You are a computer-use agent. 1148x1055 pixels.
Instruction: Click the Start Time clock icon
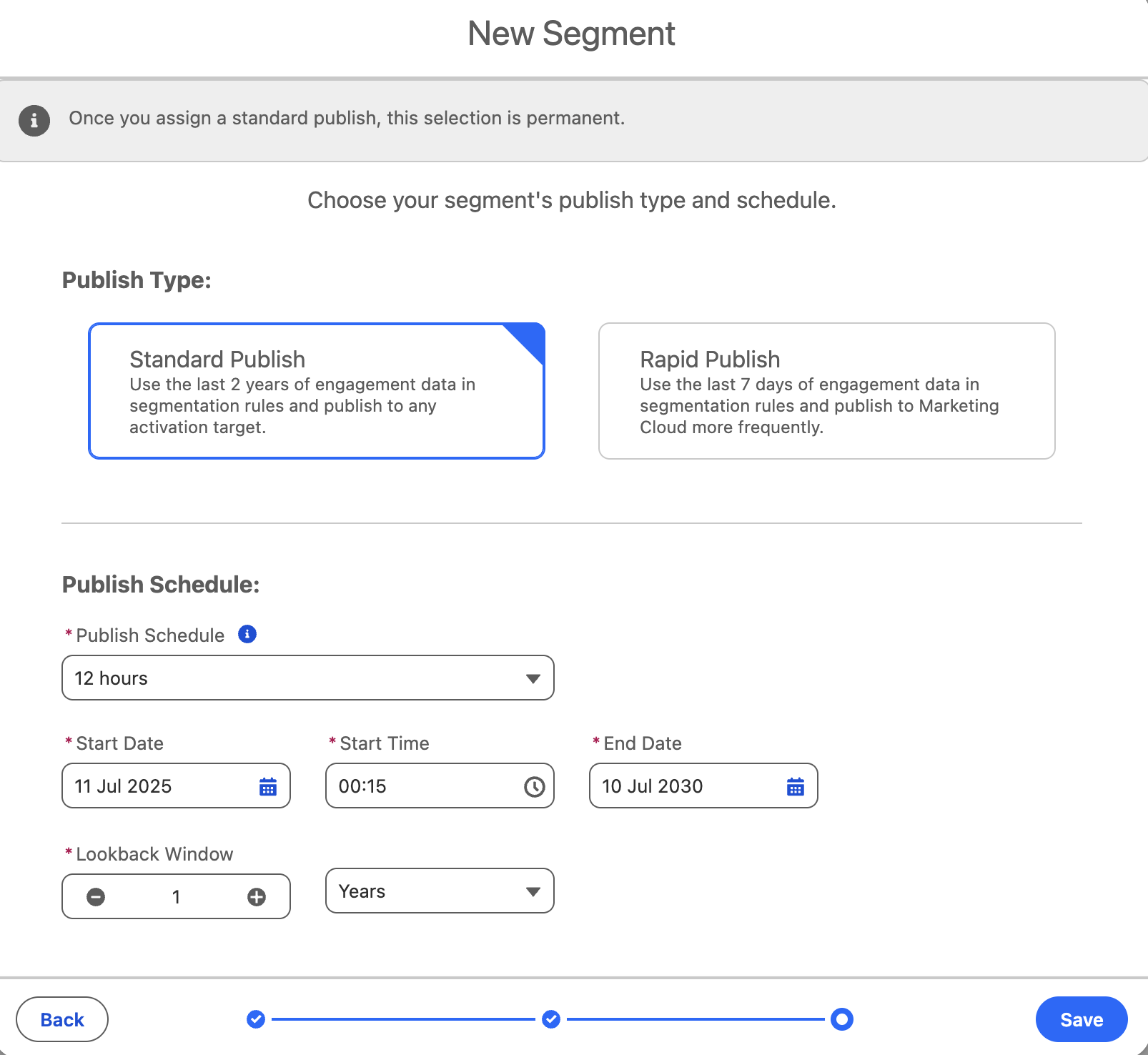point(534,786)
